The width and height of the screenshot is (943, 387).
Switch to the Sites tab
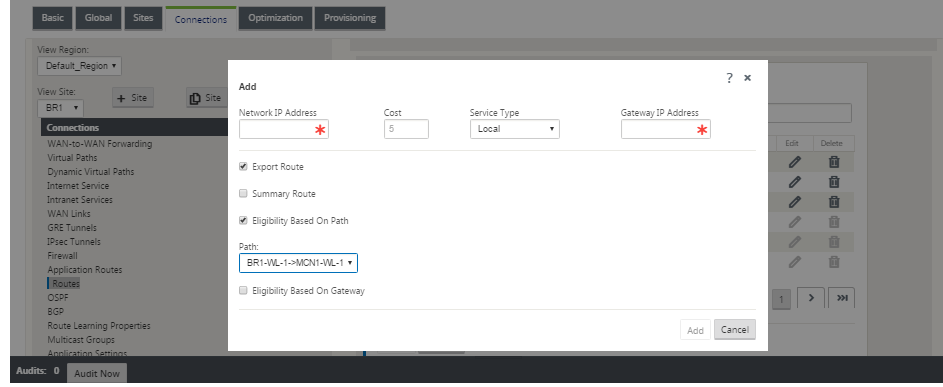pyautogui.click(x=143, y=18)
